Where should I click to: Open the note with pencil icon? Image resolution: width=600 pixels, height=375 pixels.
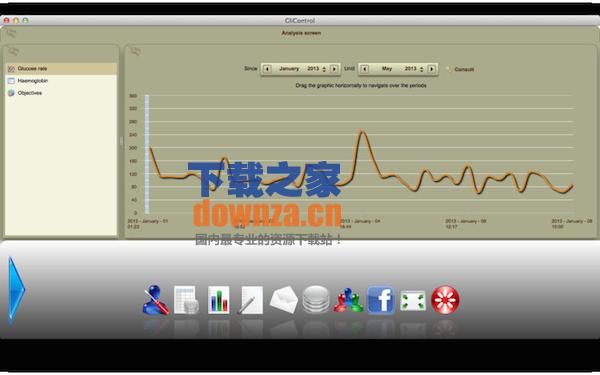click(x=251, y=300)
